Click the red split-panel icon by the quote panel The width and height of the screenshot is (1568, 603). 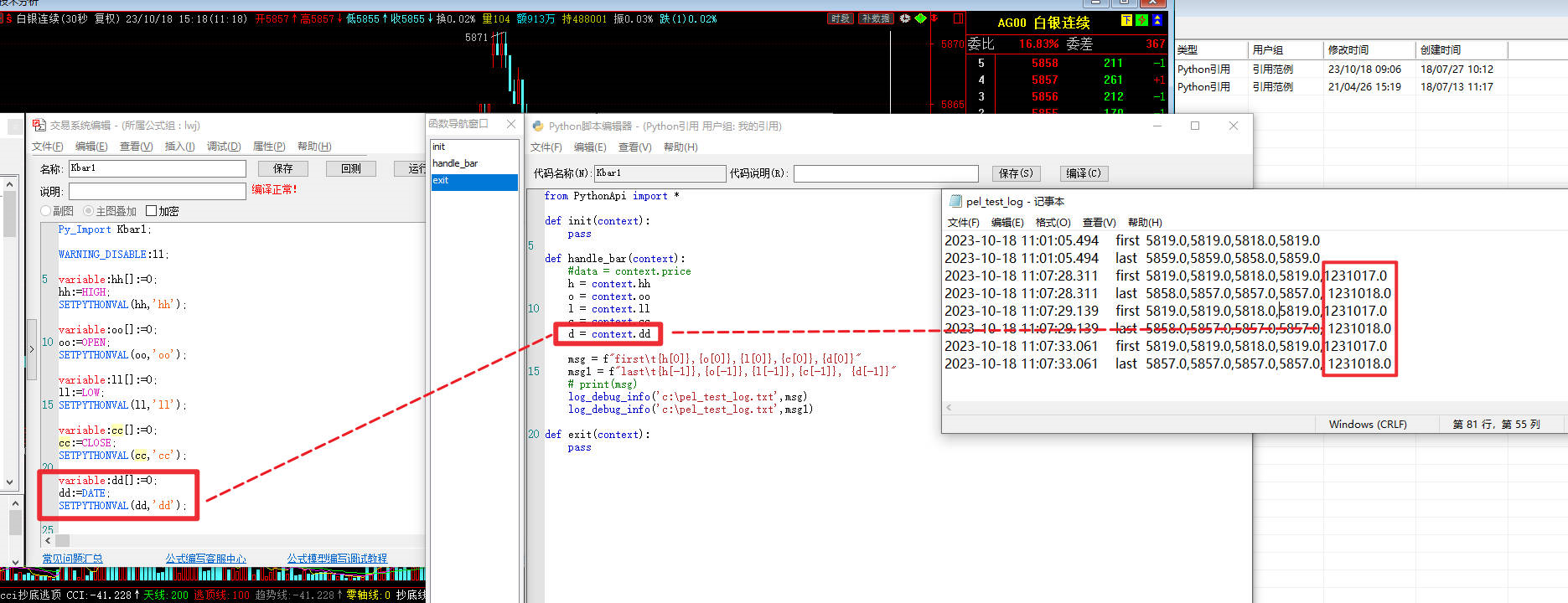[x=959, y=18]
